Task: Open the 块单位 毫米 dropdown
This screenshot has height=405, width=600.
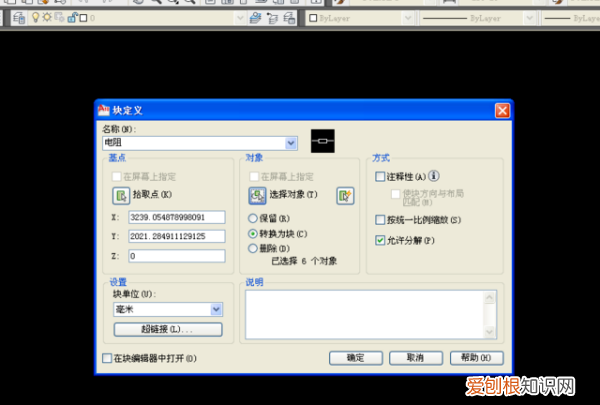Action: 216,309
